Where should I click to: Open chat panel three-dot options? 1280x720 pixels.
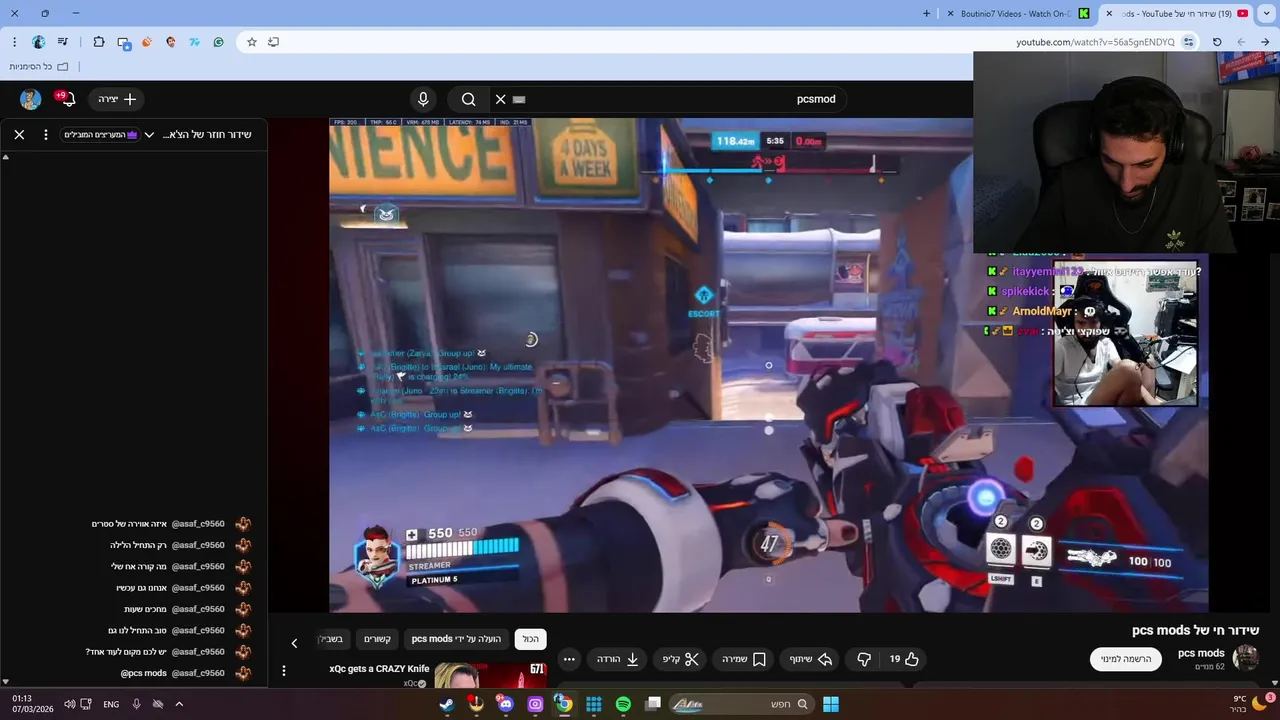pos(46,134)
